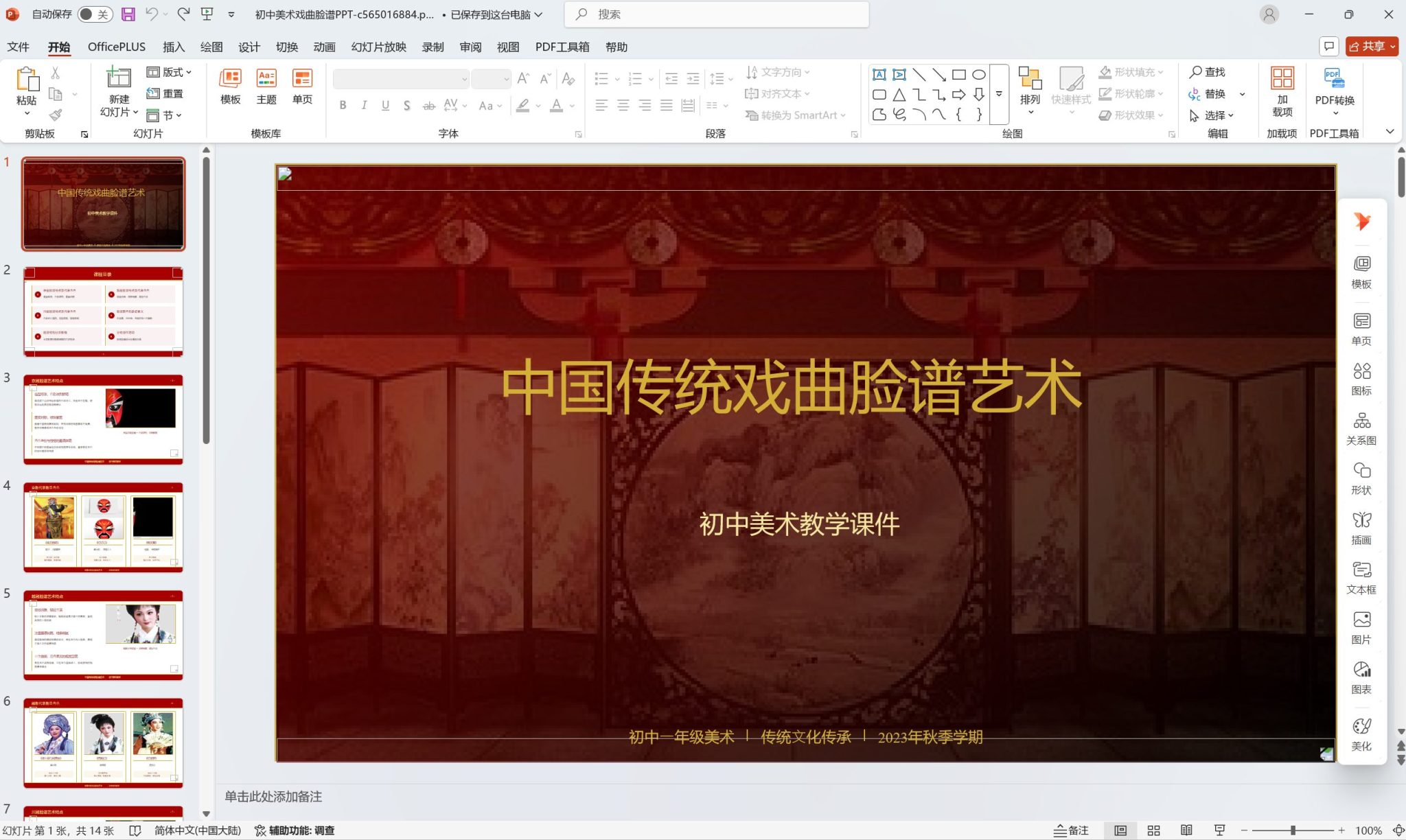
Task: Click the Clear Formatting icon
Action: 568,78
